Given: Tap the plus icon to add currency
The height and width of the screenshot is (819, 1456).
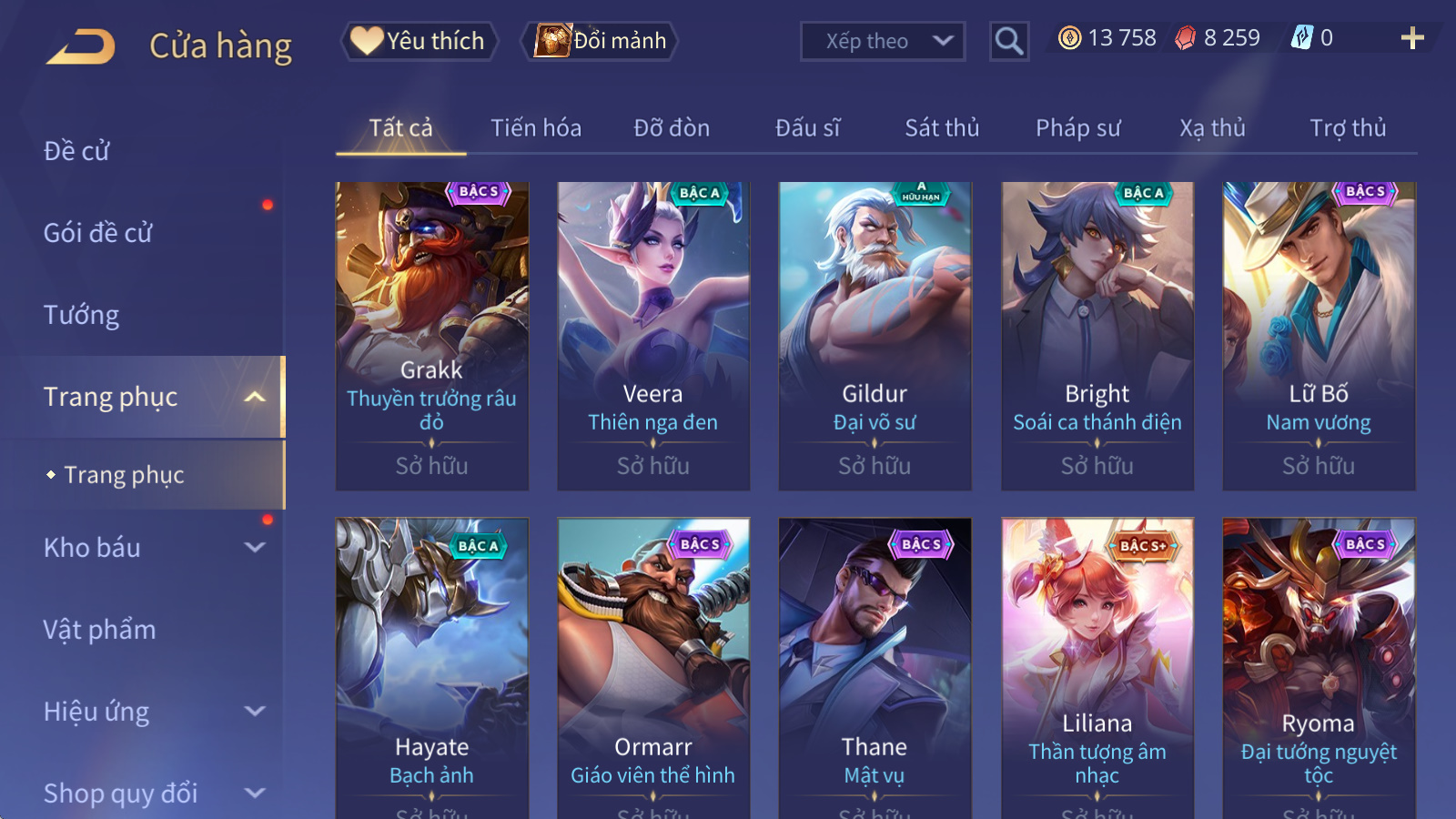Looking at the screenshot, I should pos(1411,38).
